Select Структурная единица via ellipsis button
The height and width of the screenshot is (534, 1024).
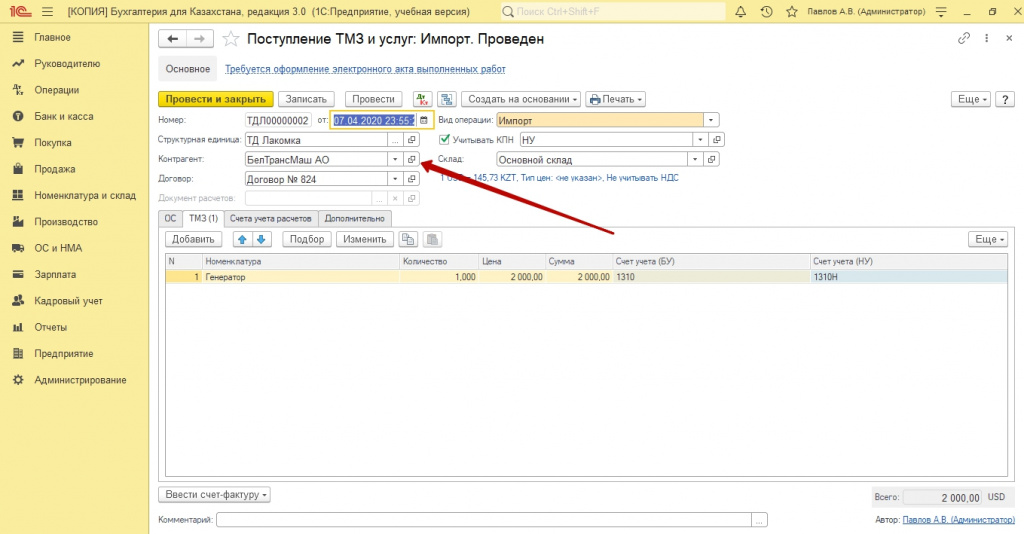tap(395, 140)
